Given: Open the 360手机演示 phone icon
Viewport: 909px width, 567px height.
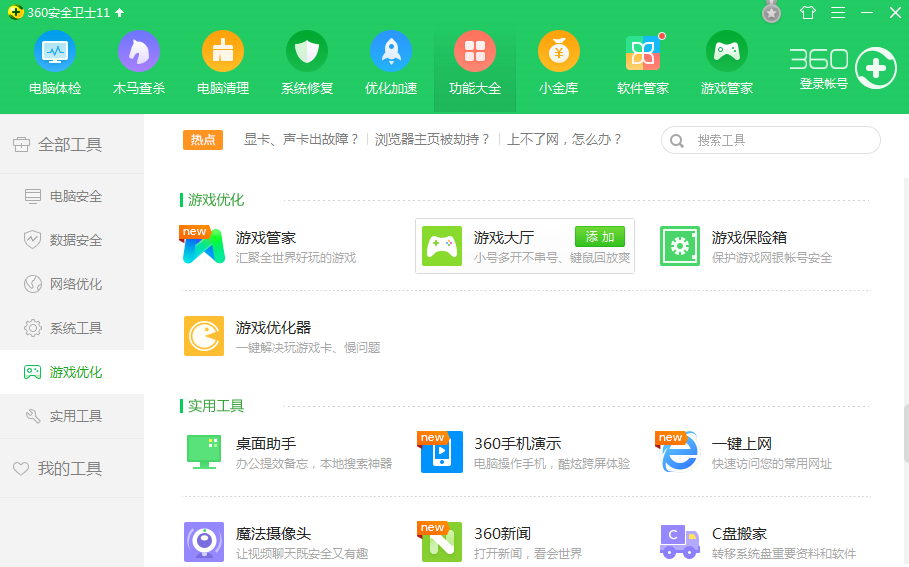Looking at the screenshot, I should click(442, 452).
